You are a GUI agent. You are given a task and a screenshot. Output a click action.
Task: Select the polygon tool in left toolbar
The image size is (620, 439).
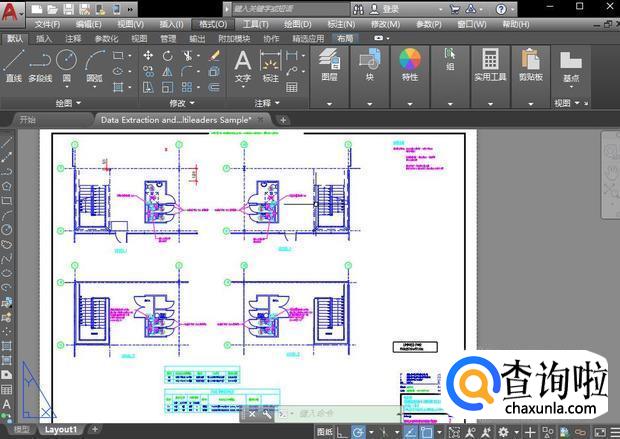[7, 185]
